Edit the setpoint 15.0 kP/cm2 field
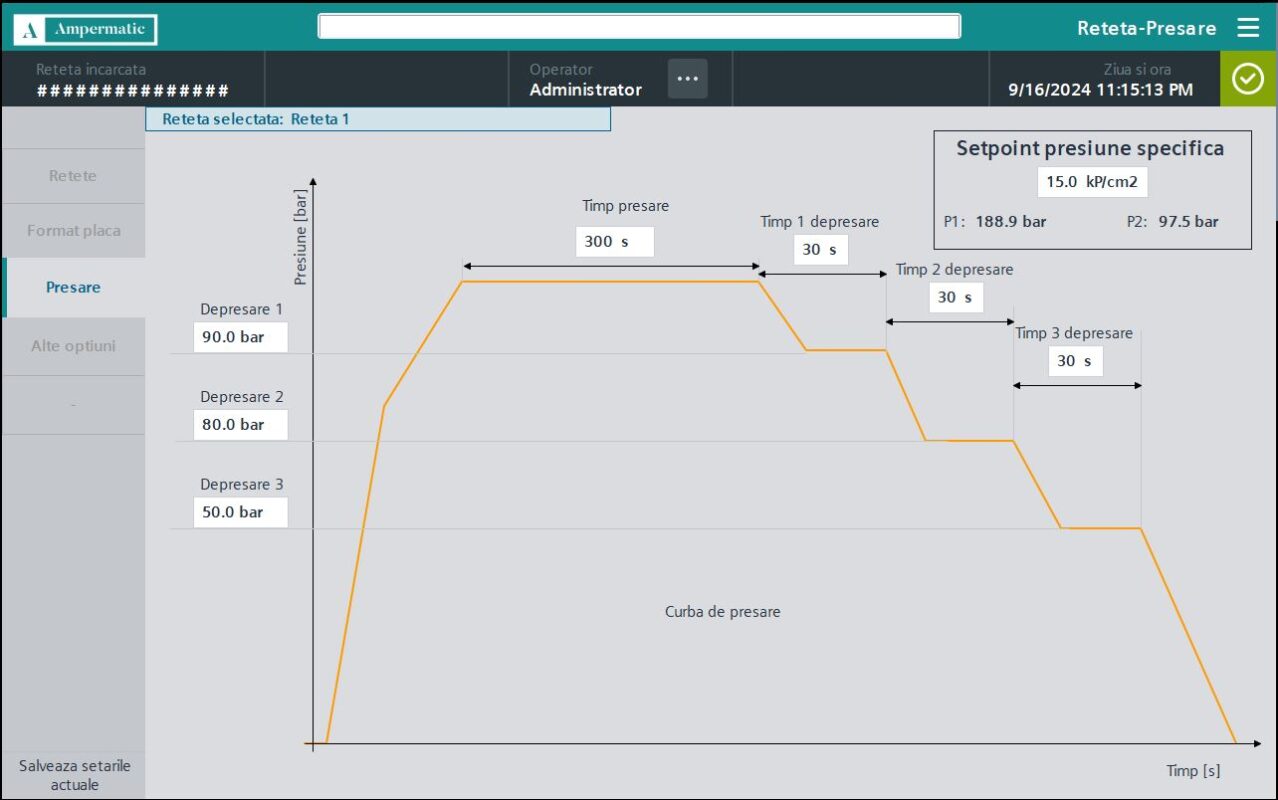Viewport: 1278px width, 800px height. tap(1092, 182)
